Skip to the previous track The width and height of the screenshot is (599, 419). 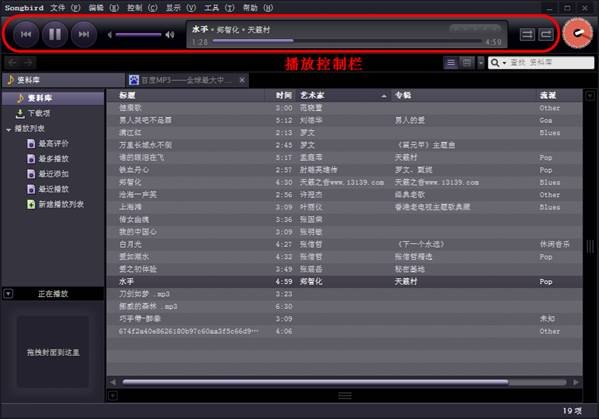click(x=26, y=34)
